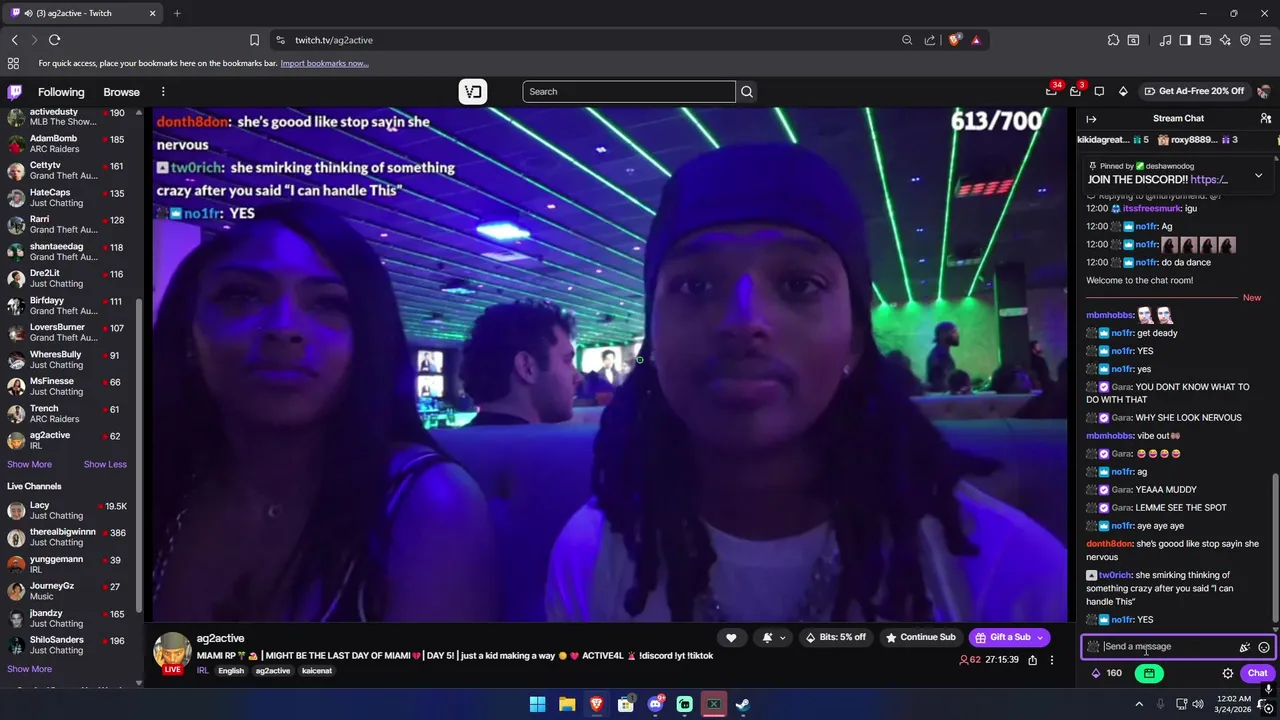Click the Get Bits diamond icon in top bar
This screenshot has height=720, width=1280.
1123,91
